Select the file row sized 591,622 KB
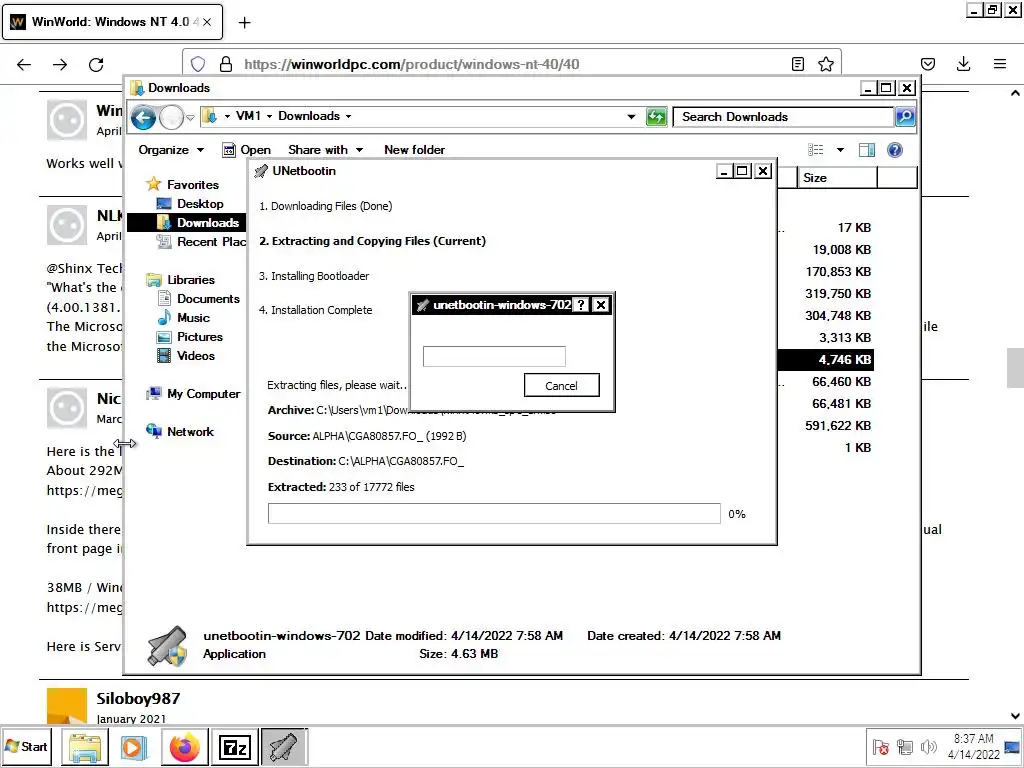The width and height of the screenshot is (1024, 768). tap(825, 426)
